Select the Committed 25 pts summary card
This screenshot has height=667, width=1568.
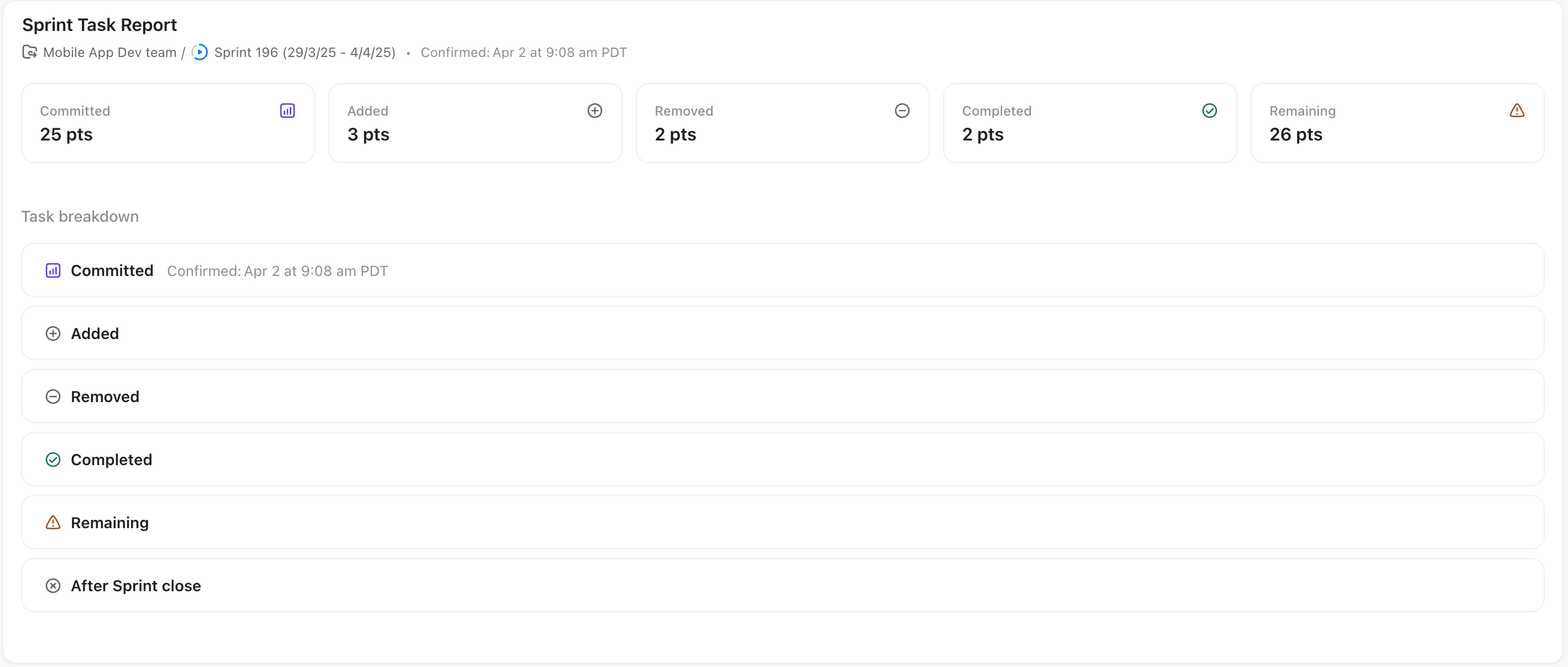coord(168,123)
